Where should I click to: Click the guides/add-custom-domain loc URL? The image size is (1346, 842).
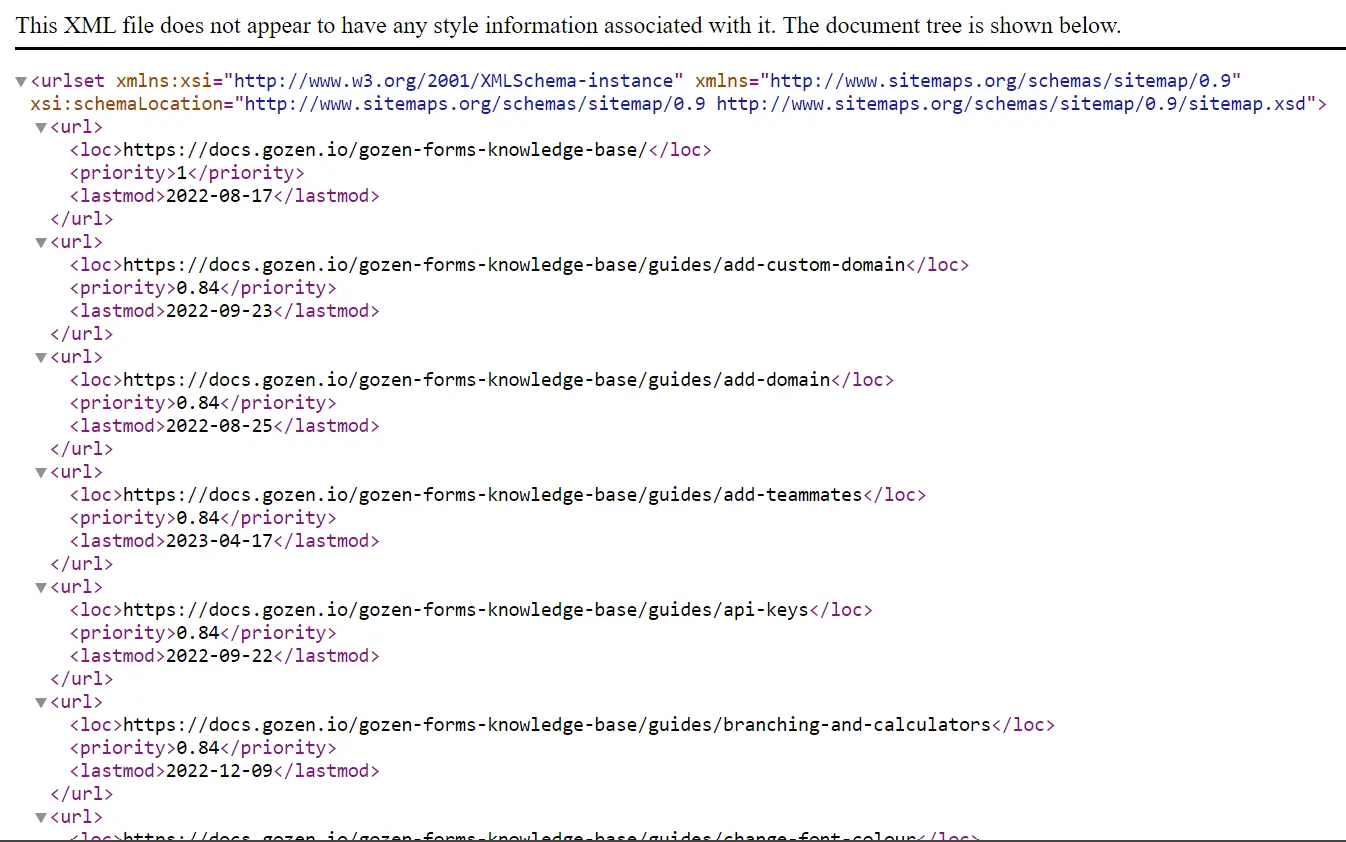514,265
